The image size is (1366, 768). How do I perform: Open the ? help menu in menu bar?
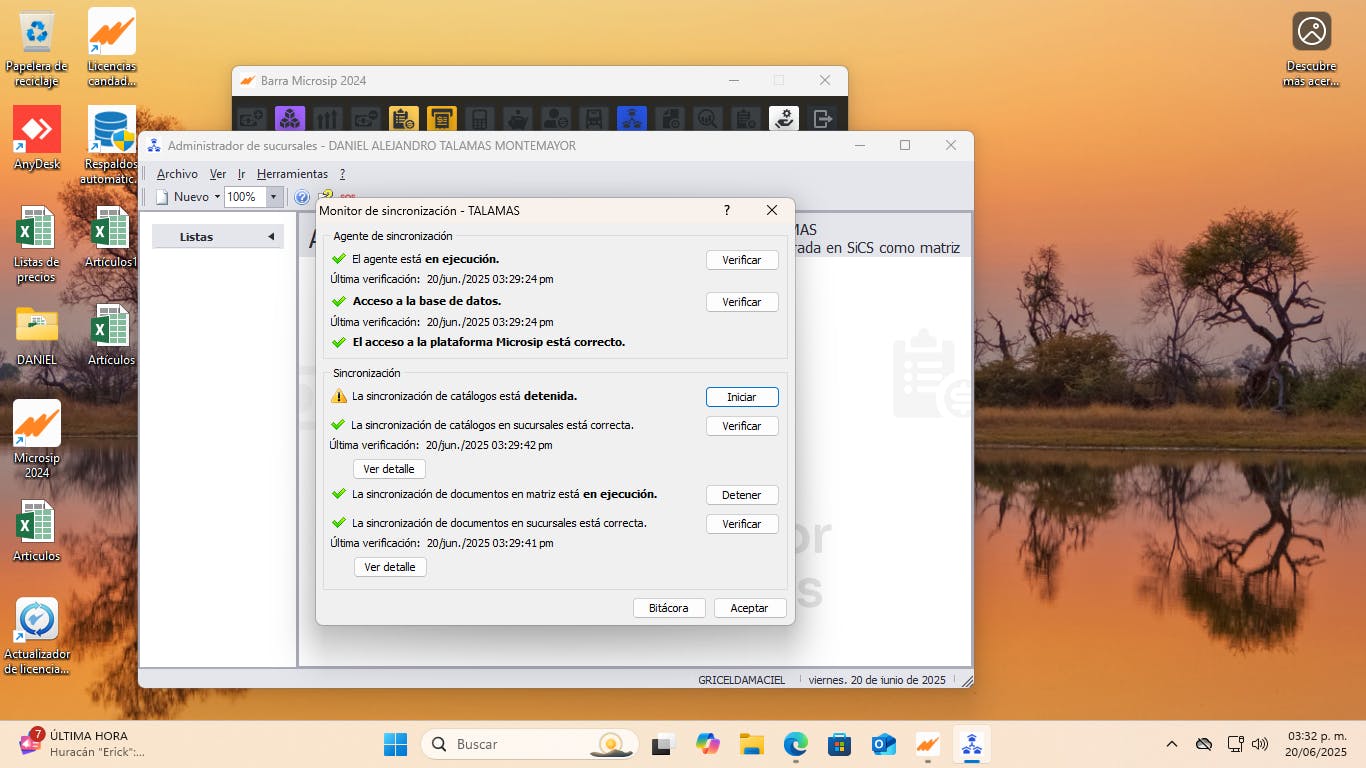pos(342,174)
